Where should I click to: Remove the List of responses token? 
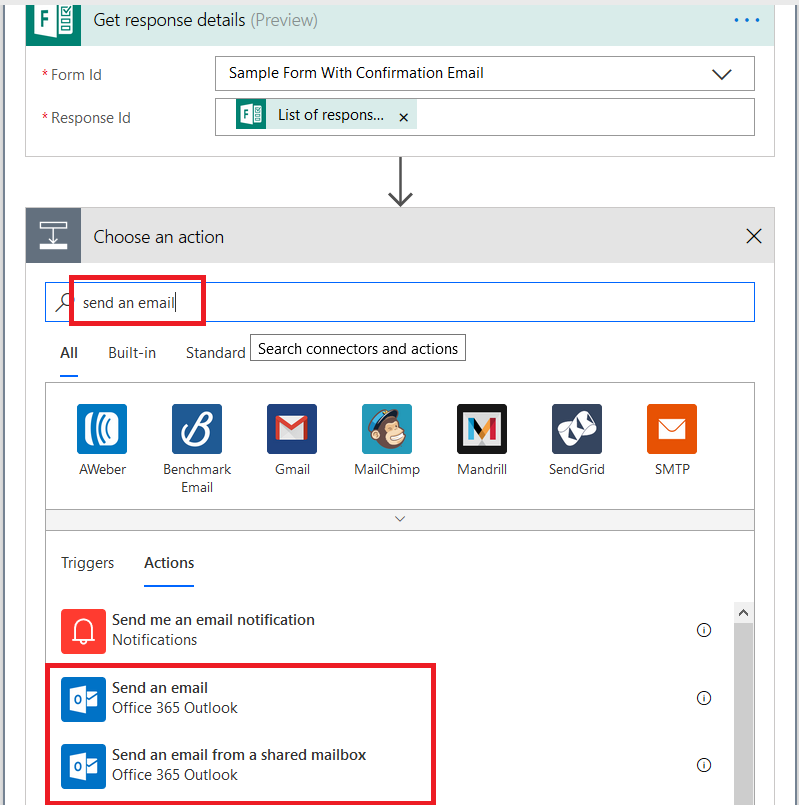(x=404, y=117)
